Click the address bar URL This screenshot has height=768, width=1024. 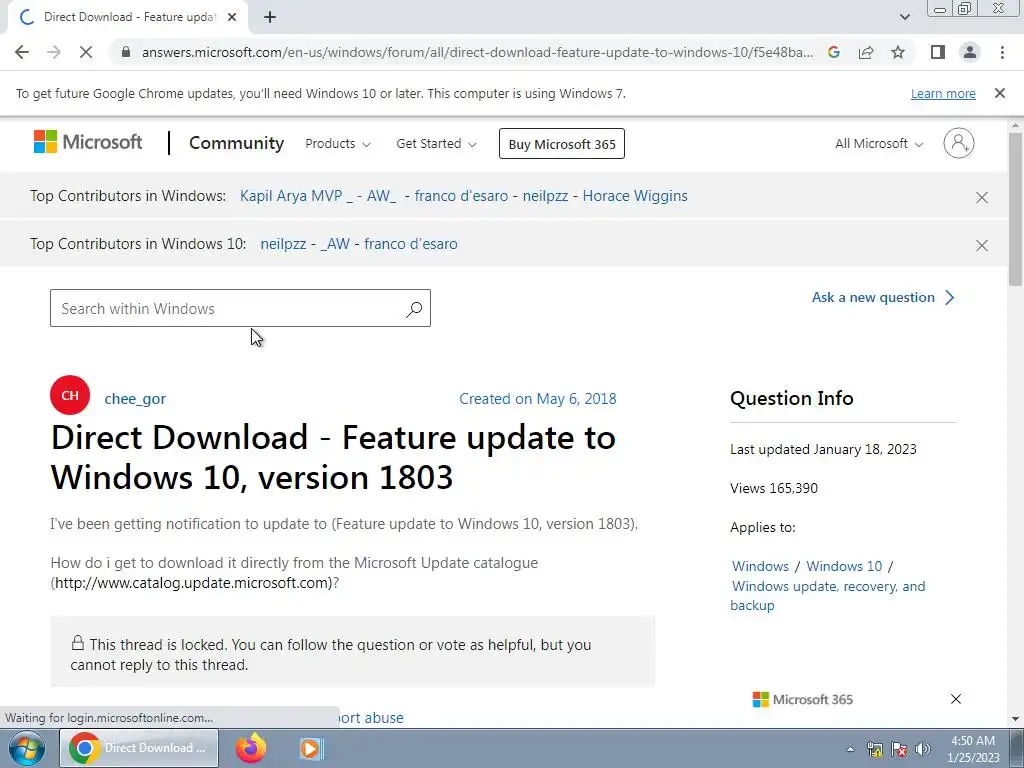coord(477,52)
